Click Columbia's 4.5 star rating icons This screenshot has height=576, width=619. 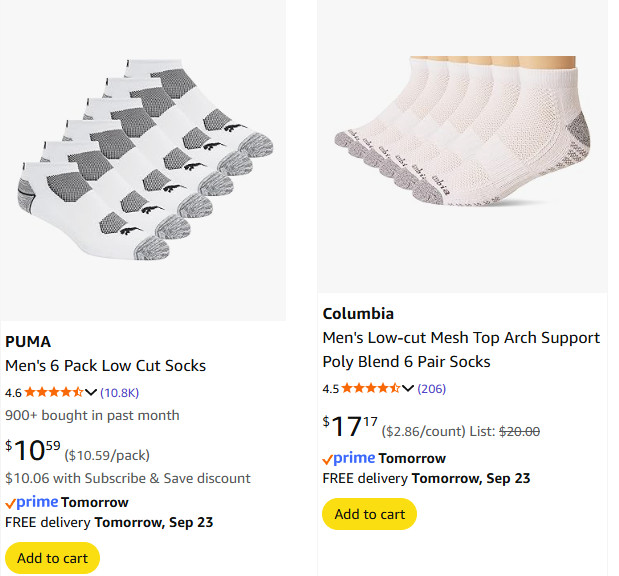(371, 388)
